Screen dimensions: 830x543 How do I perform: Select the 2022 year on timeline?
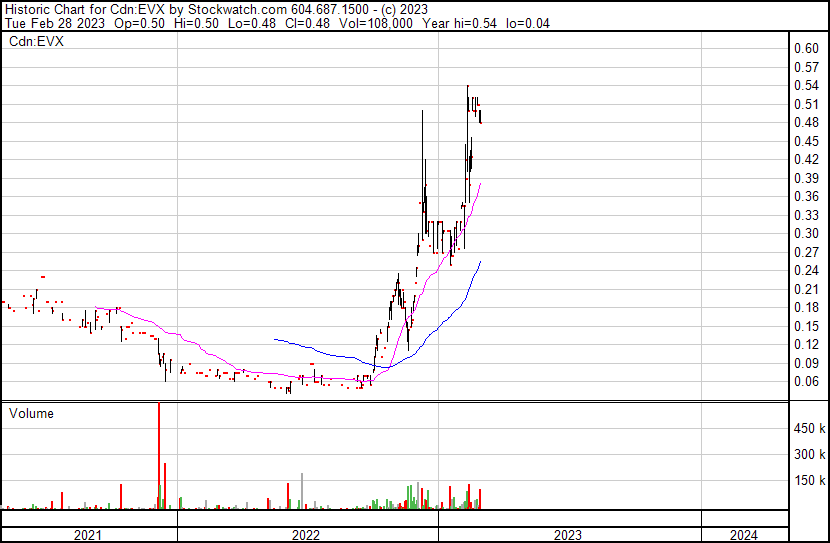tap(306, 535)
